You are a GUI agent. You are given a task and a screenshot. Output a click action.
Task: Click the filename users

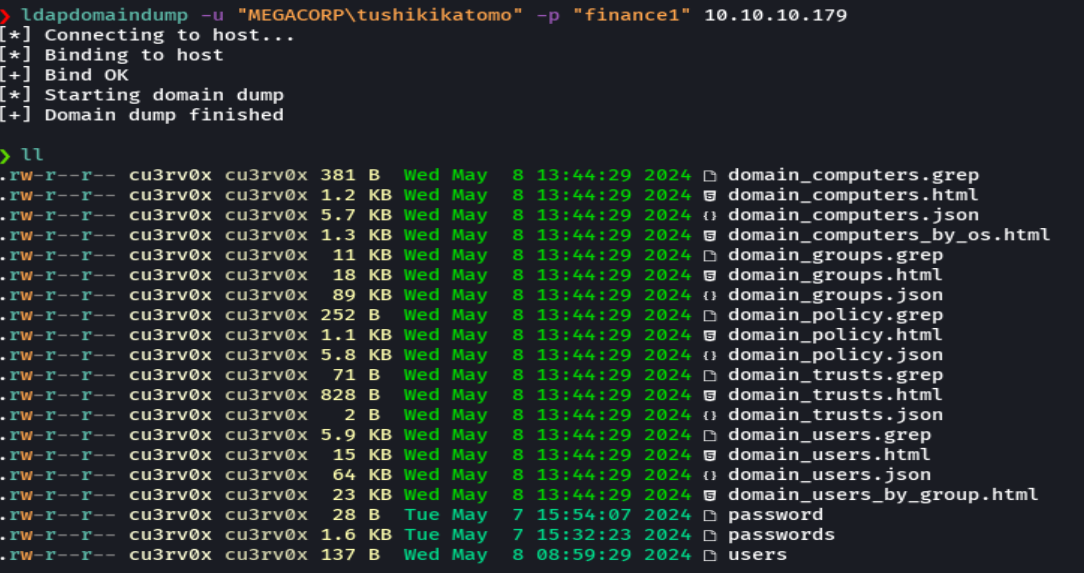click(758, 555)
